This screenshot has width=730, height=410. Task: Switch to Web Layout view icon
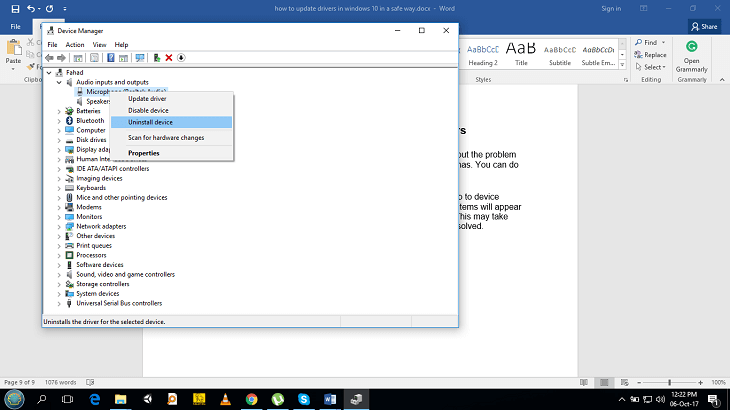point(625,383)
